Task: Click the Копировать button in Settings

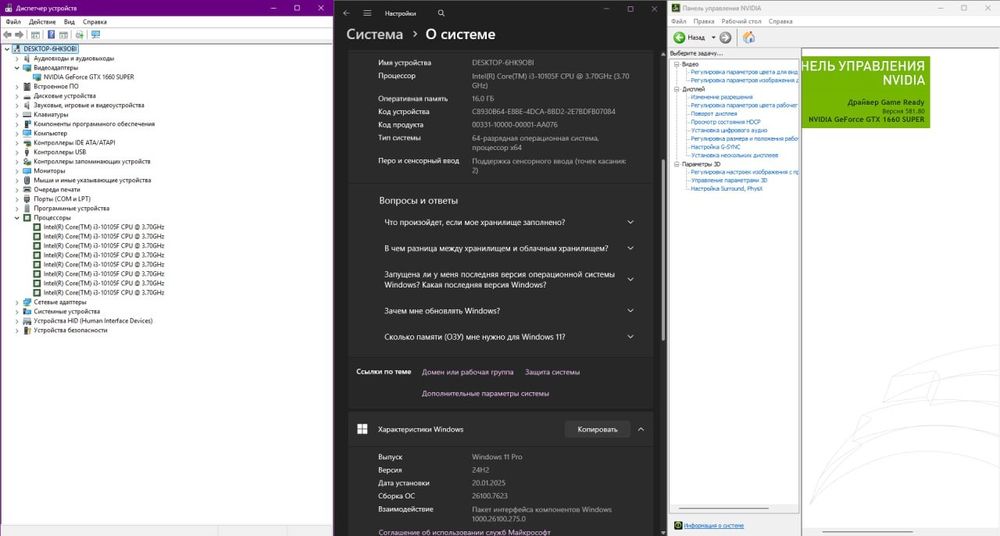Action: pyautogui.click(x=598, y=429)
